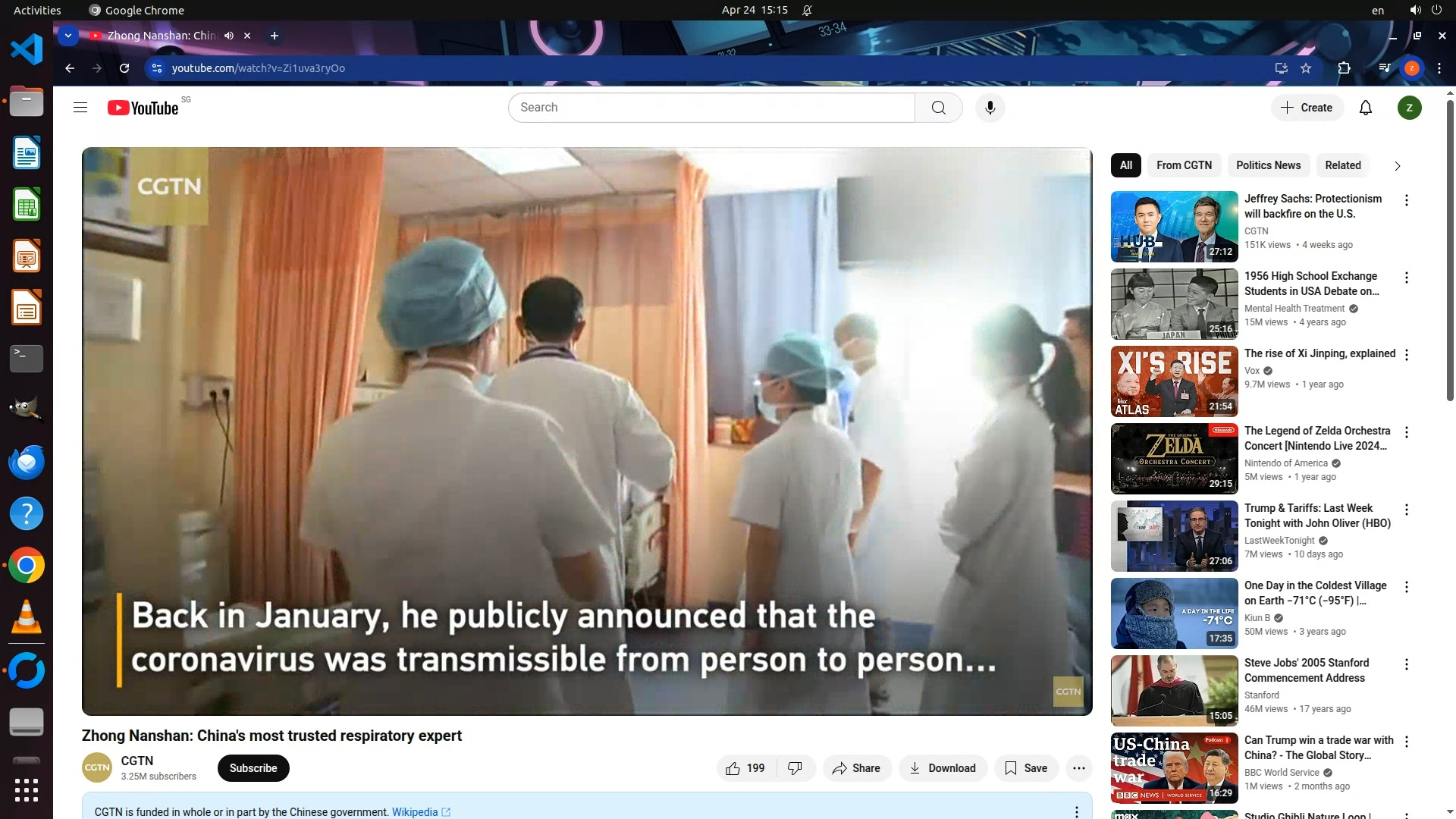Screen dimensions: 1456x819
Task: Open the notifications bell
Action: pyautogui.click(x=1365, y=108)
